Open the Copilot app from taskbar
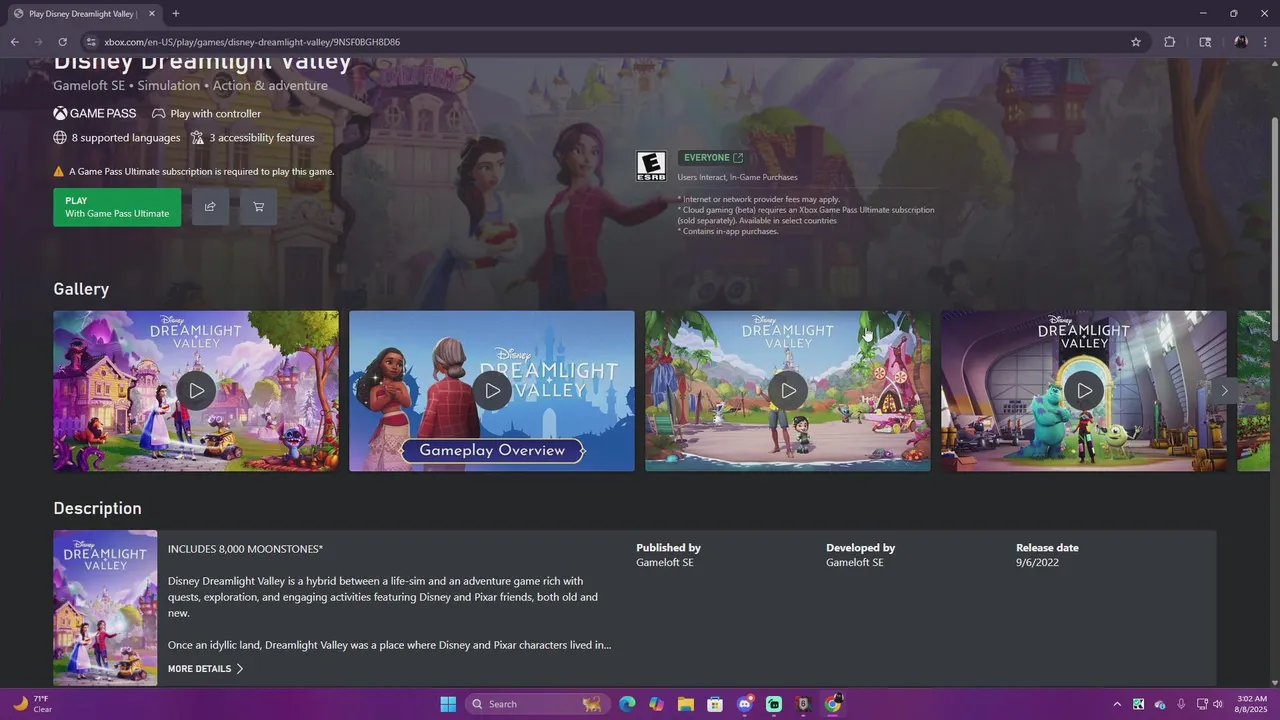This screenshot has height=720, width=1280. coord(656,704)
